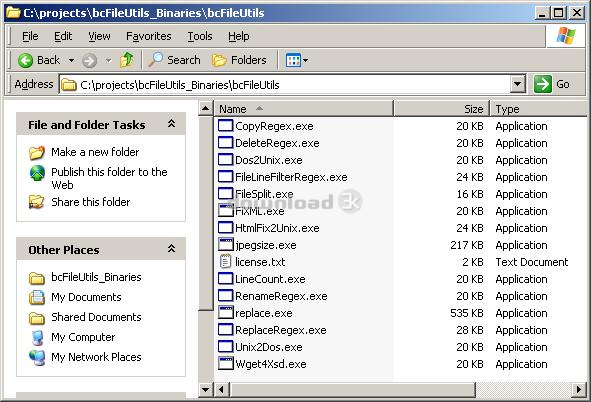Click the green Back arrow icon
This screenshot has width=591, height=402.
tap(26, 60)
